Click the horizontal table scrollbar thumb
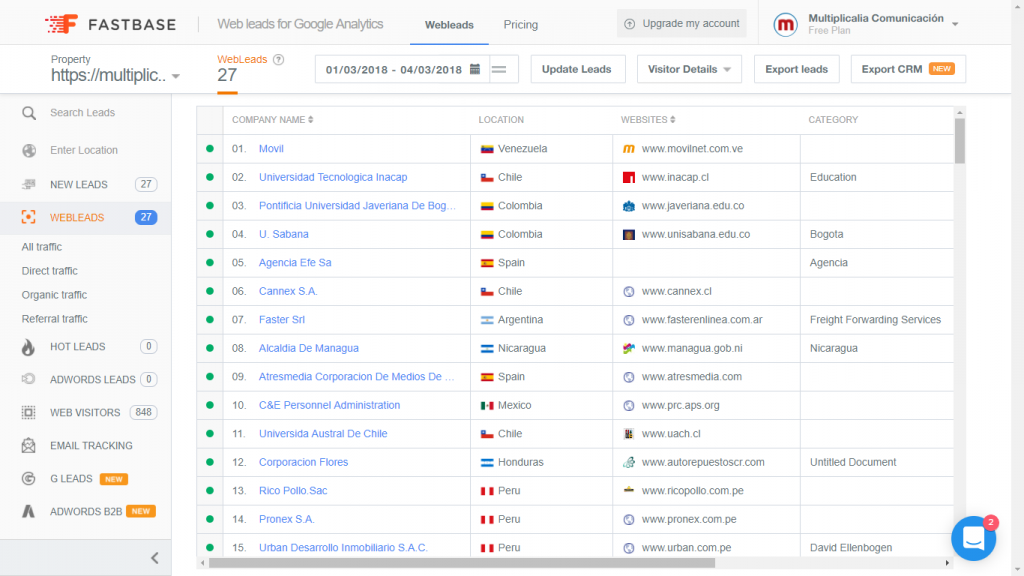The image size is (1024, 576). point(462,563)
